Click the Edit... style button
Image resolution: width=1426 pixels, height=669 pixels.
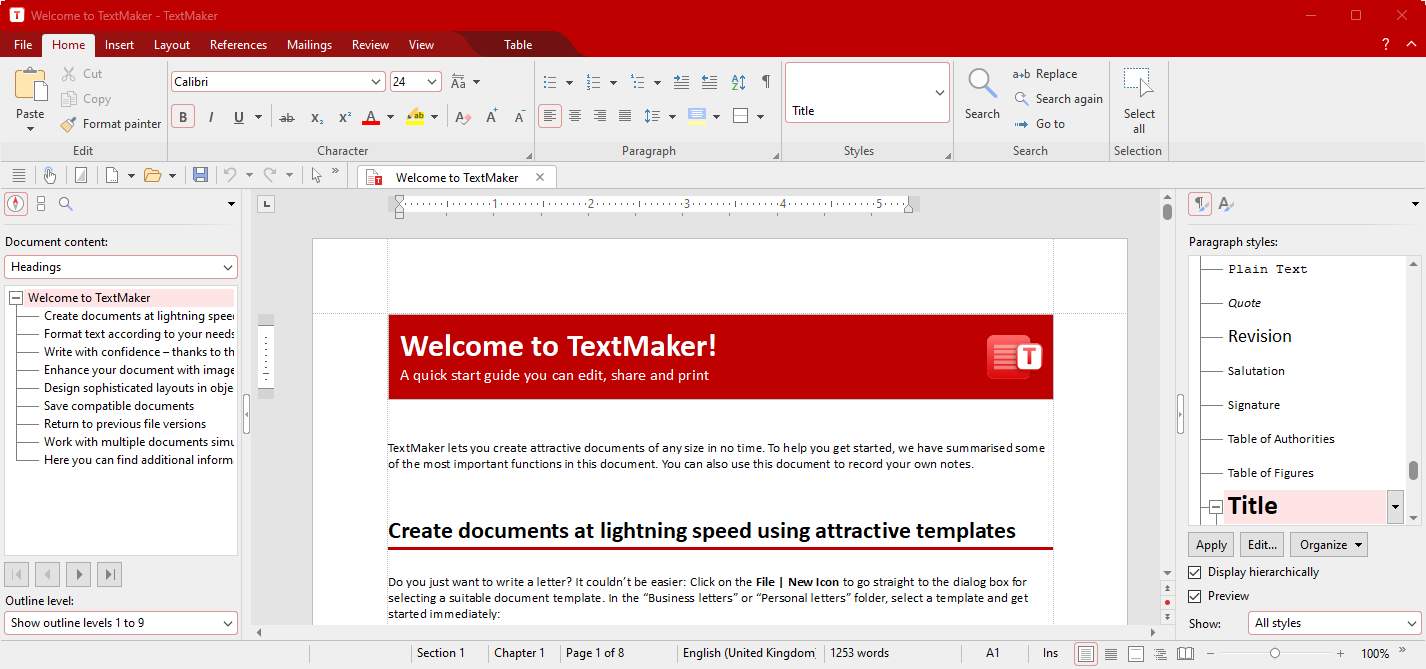tap(1262, 545)
